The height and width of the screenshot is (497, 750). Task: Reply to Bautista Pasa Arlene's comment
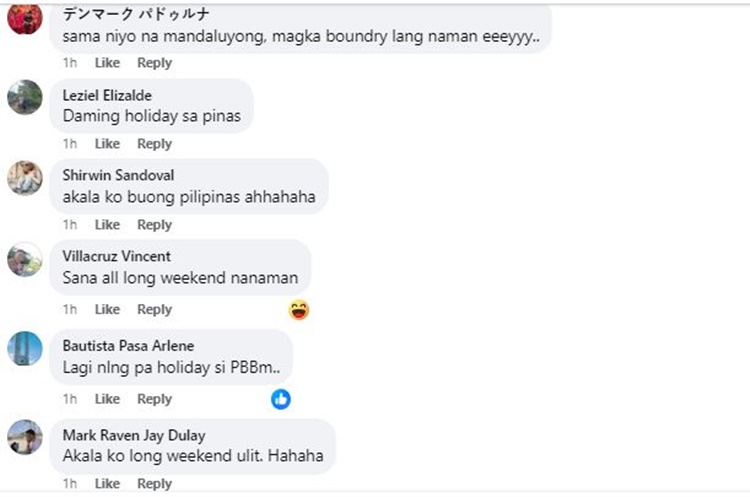154,399
